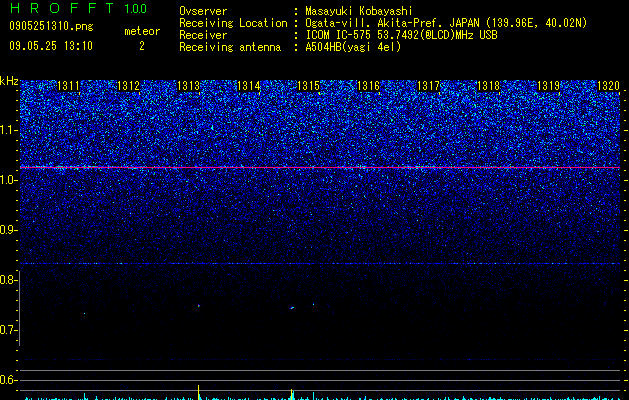Click the 1316 time marker

pos(368,86)
